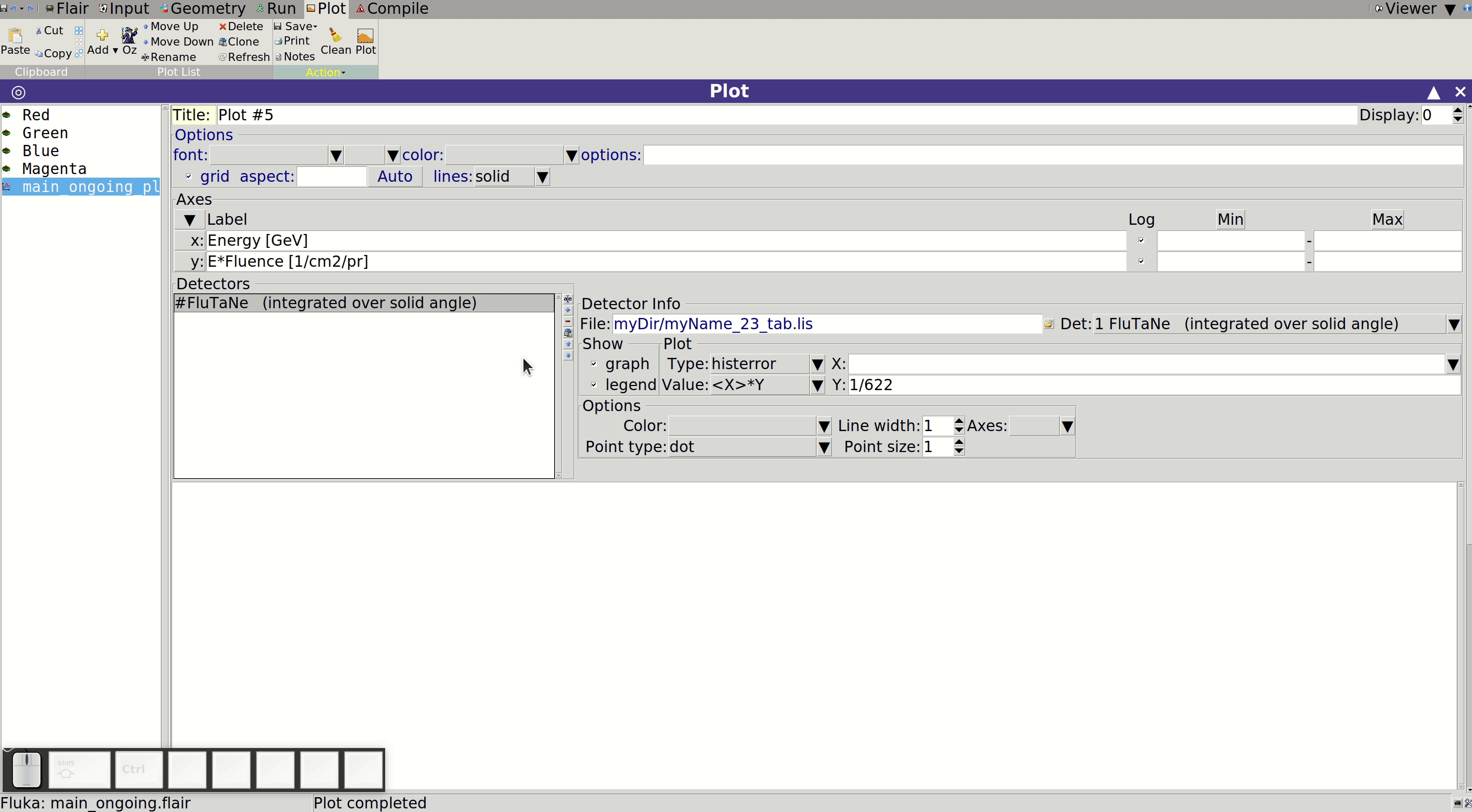The image size is (1472, 812).
Task: Clone the selected plot
Action: (239, 41)
